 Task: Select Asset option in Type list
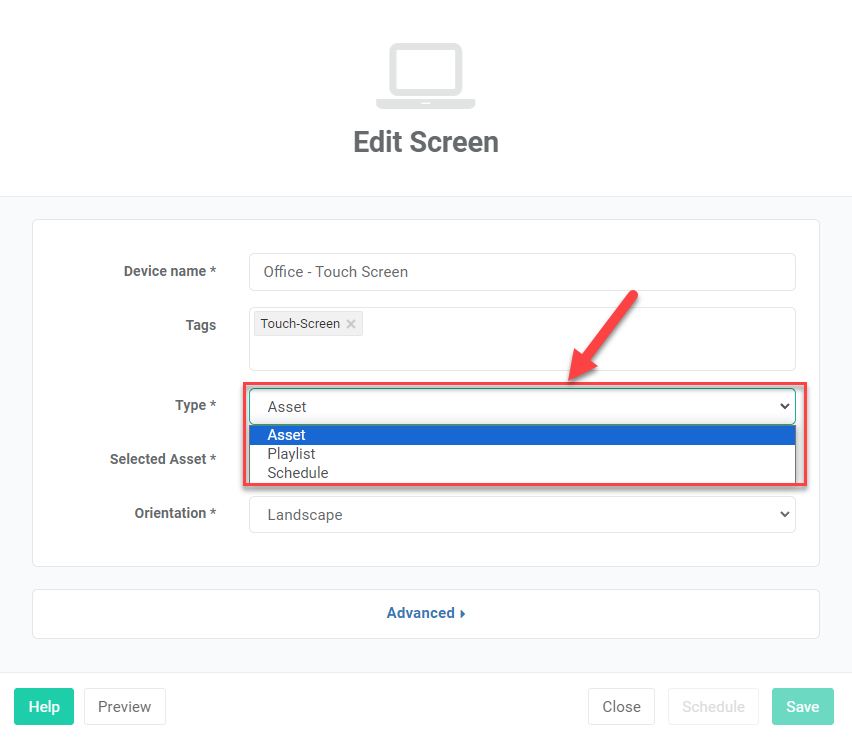(522, 435)
